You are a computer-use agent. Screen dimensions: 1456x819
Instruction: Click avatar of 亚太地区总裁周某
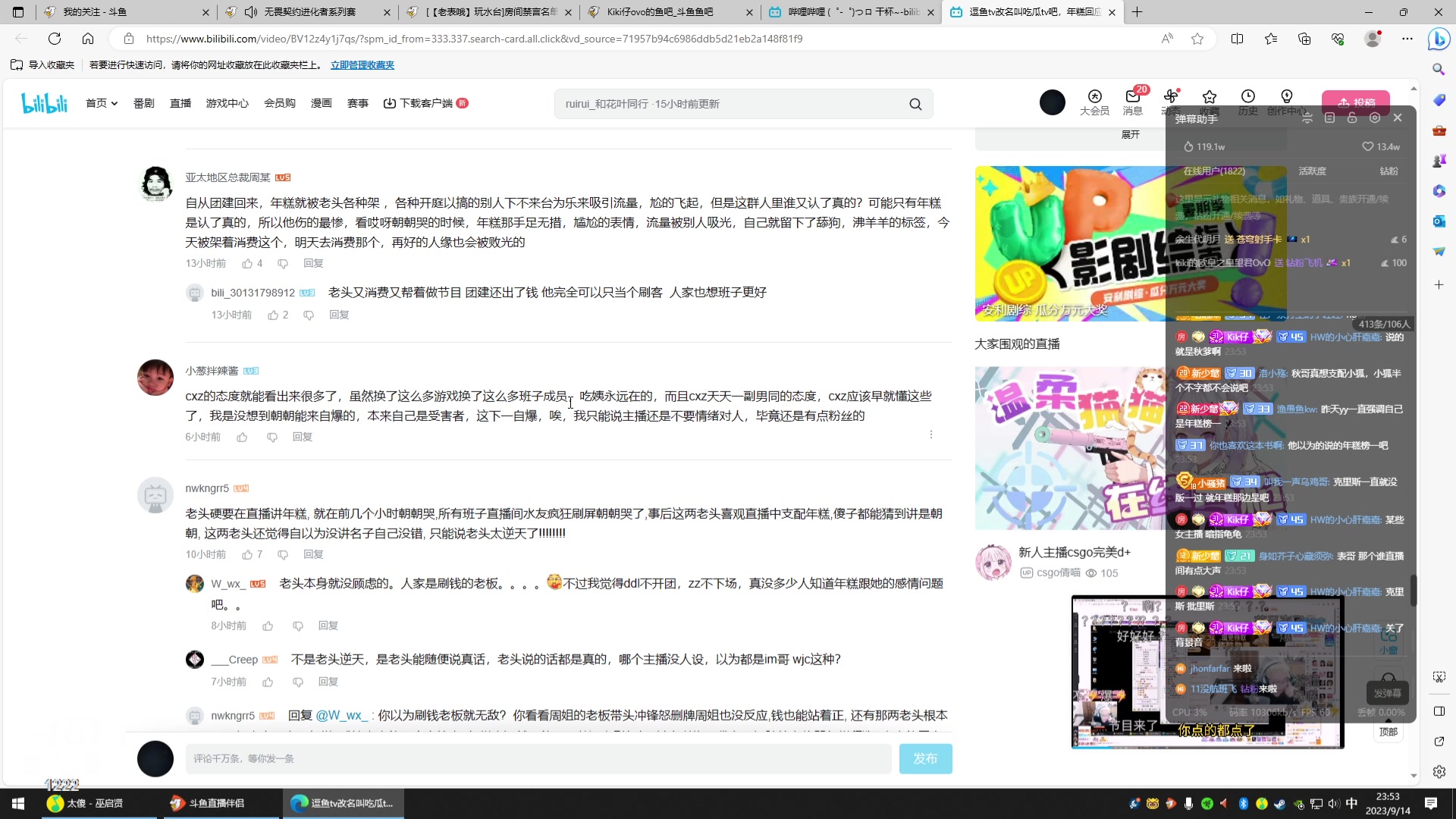pyautogui.click(x=156, y=184)
